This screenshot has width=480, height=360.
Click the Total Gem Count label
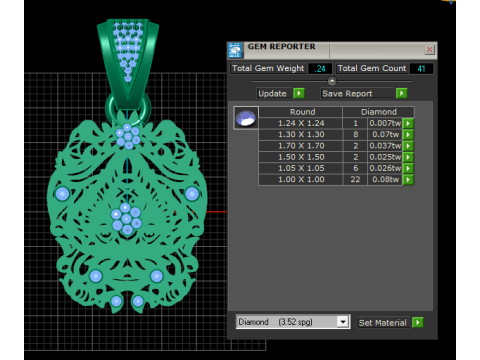[x=372, y=68]
